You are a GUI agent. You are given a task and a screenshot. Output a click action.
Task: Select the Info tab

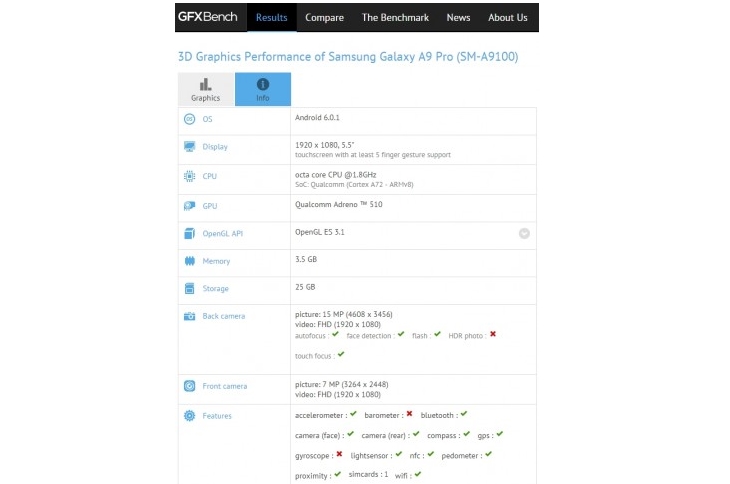[263, 89]
